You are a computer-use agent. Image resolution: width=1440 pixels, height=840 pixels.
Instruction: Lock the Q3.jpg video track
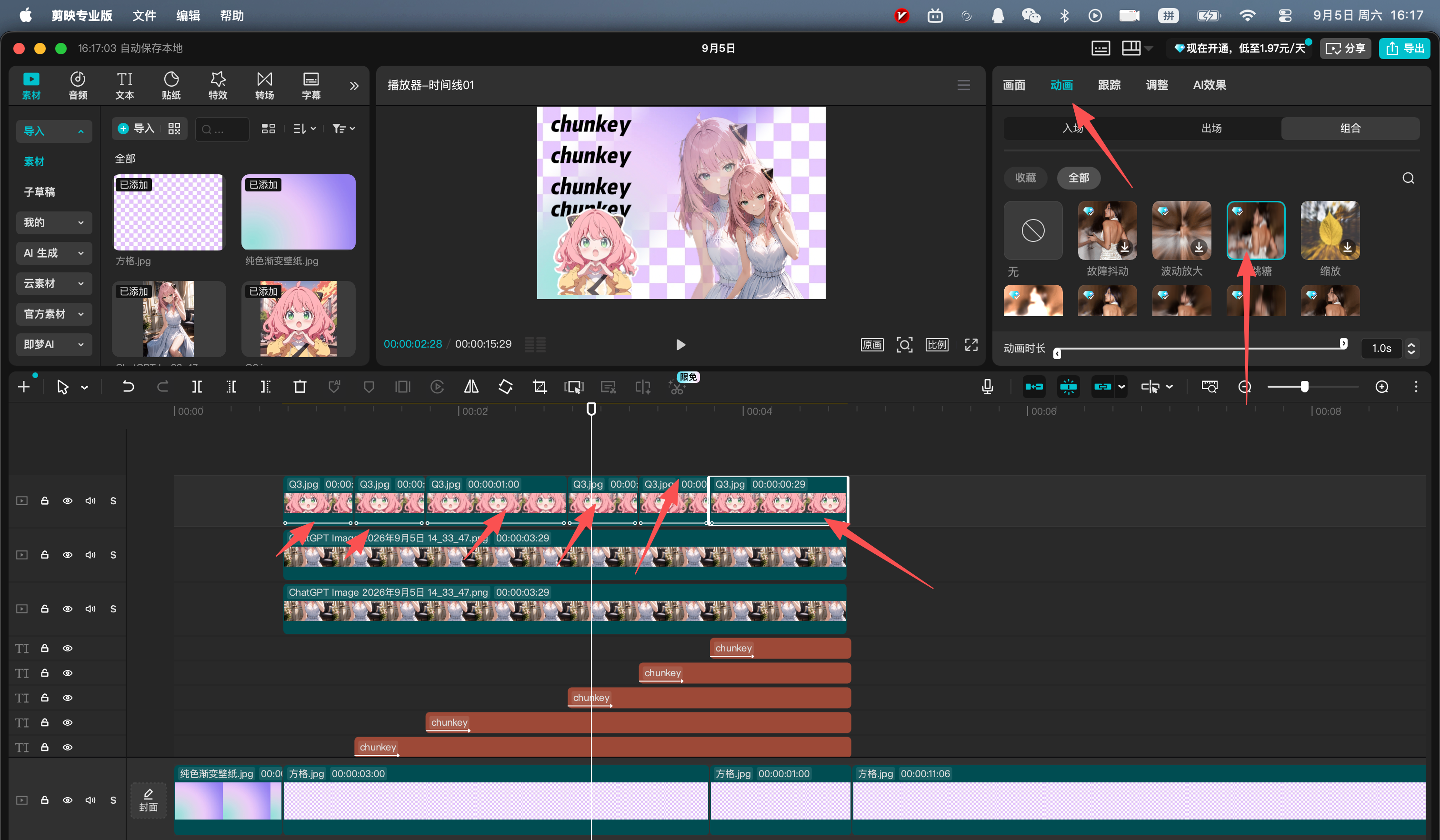point(45,501)
